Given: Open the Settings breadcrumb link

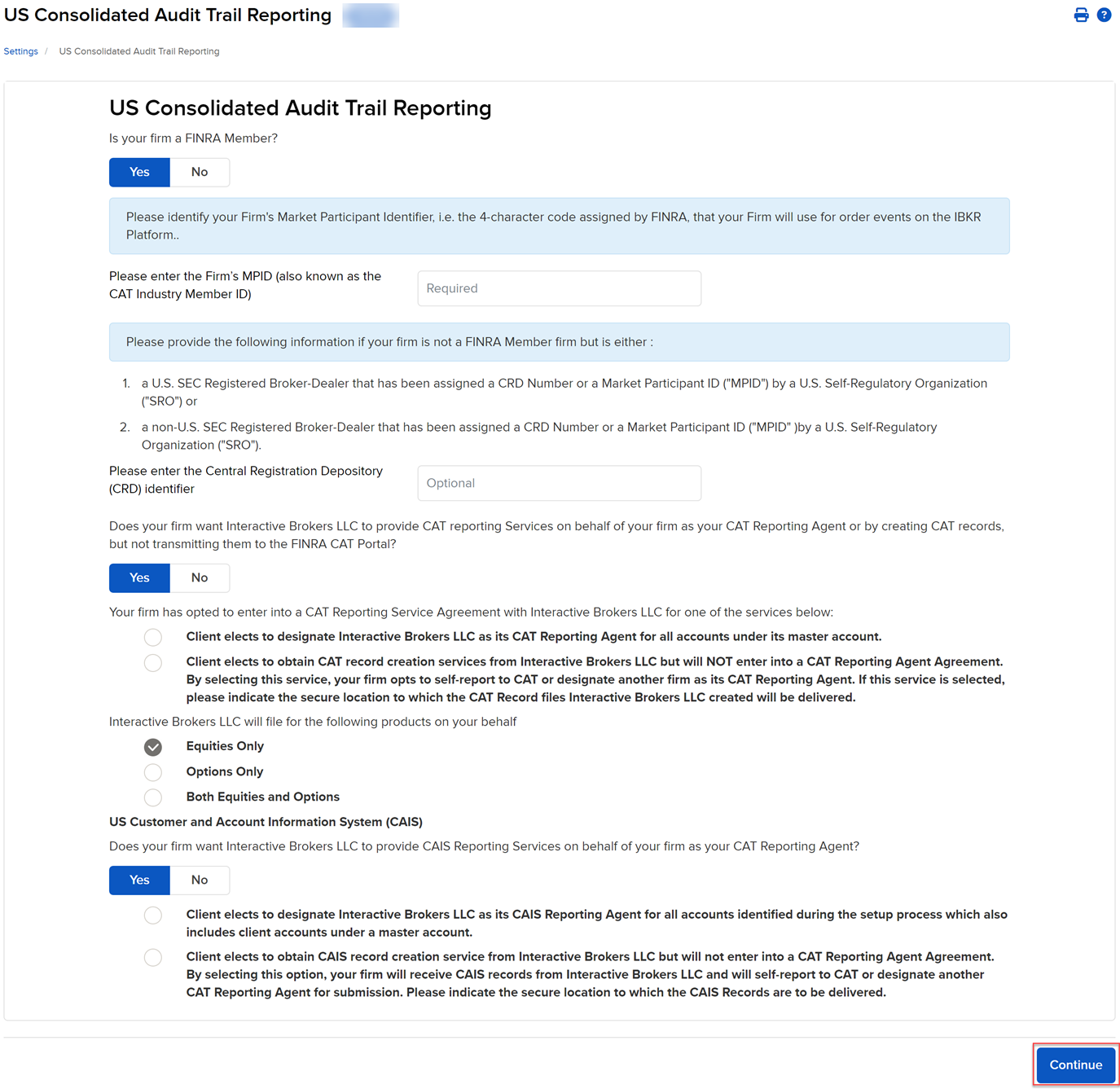Looking at the screenshot, I should (x=20, y=50).
